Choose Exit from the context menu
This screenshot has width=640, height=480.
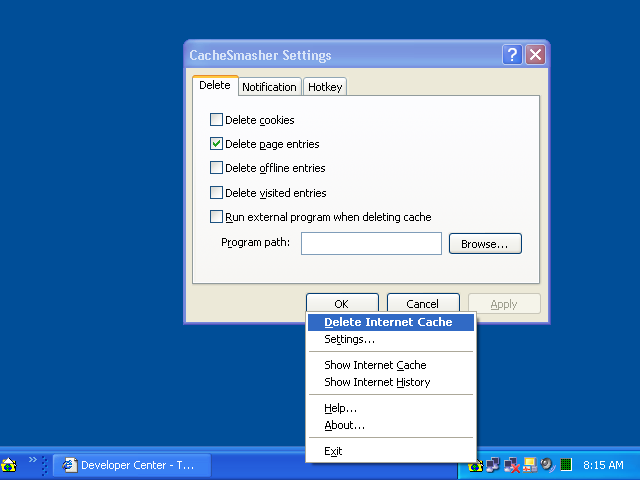click(x=391, y=451)
